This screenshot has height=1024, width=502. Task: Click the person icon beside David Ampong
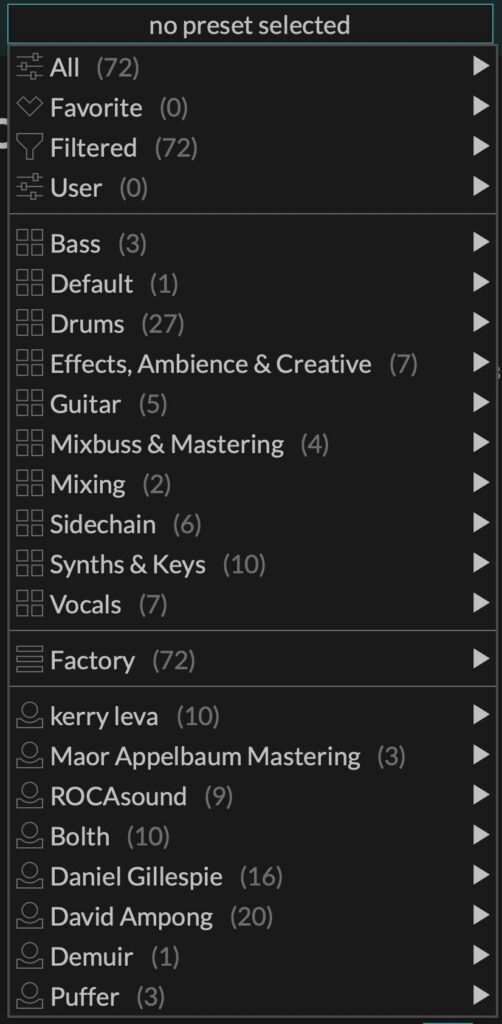(x=29, y=916)
